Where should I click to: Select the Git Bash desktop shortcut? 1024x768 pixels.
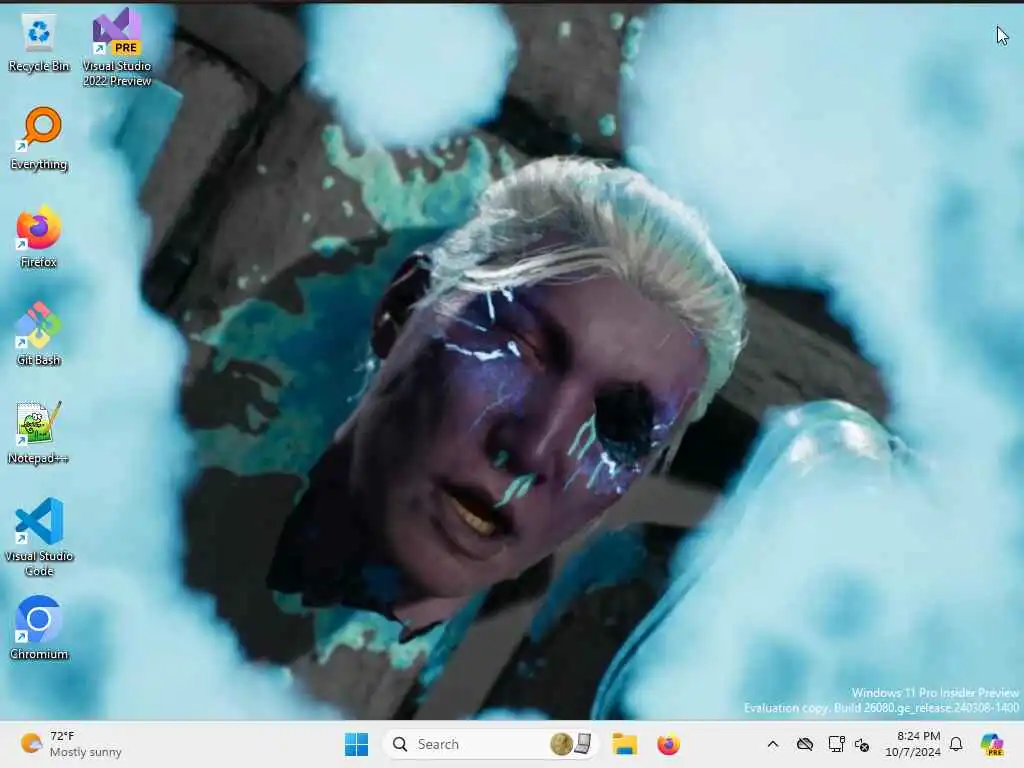pyautogui.click(x=39, y=334)
